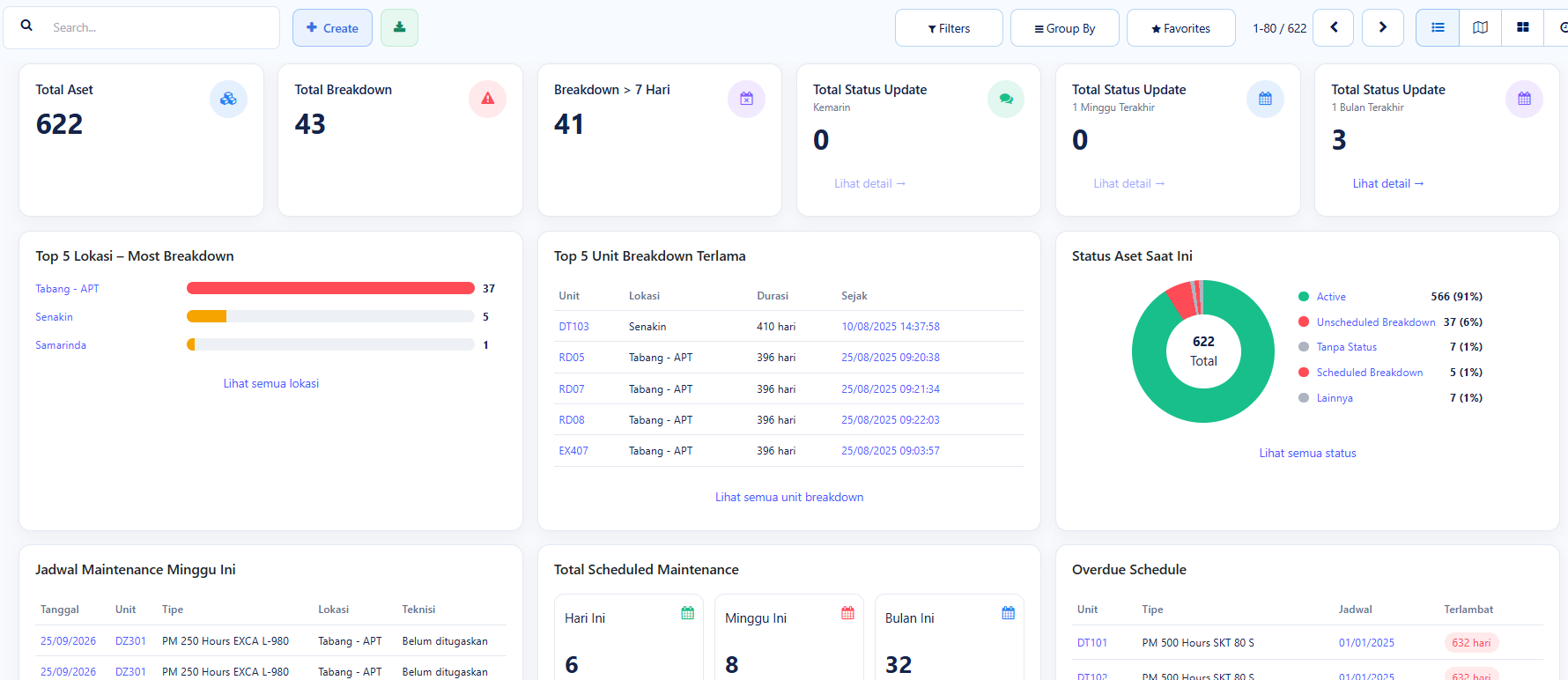Click the Scheduled Breakdown legend label
Viewport: 1568px width, 680px height.
click(x=1370, y=373)
